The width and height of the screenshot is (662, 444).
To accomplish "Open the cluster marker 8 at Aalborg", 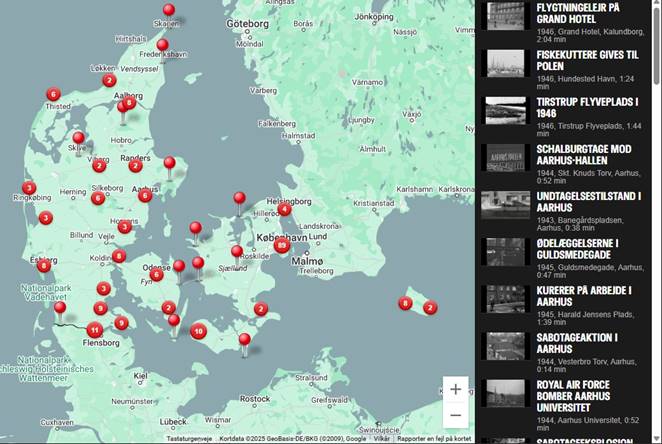I will coord(129,103).
